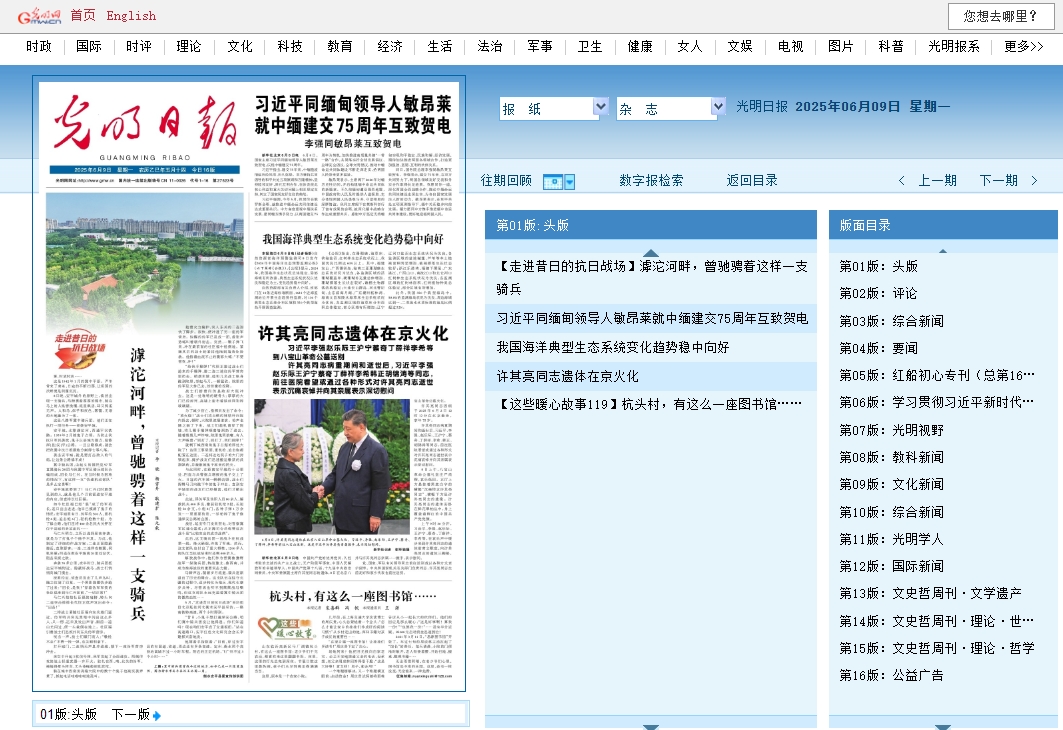This screenshot has height=730, width=1063.
Task: Click 下一版 at the page bottom
Action: pos(130,714)
